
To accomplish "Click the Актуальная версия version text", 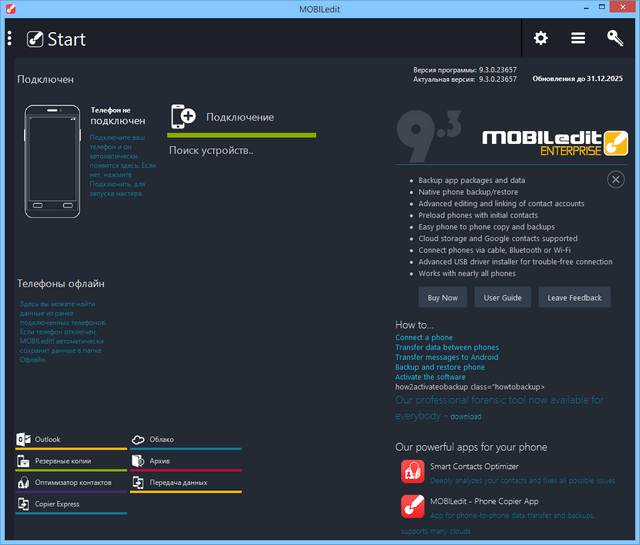I will point(465,79).
